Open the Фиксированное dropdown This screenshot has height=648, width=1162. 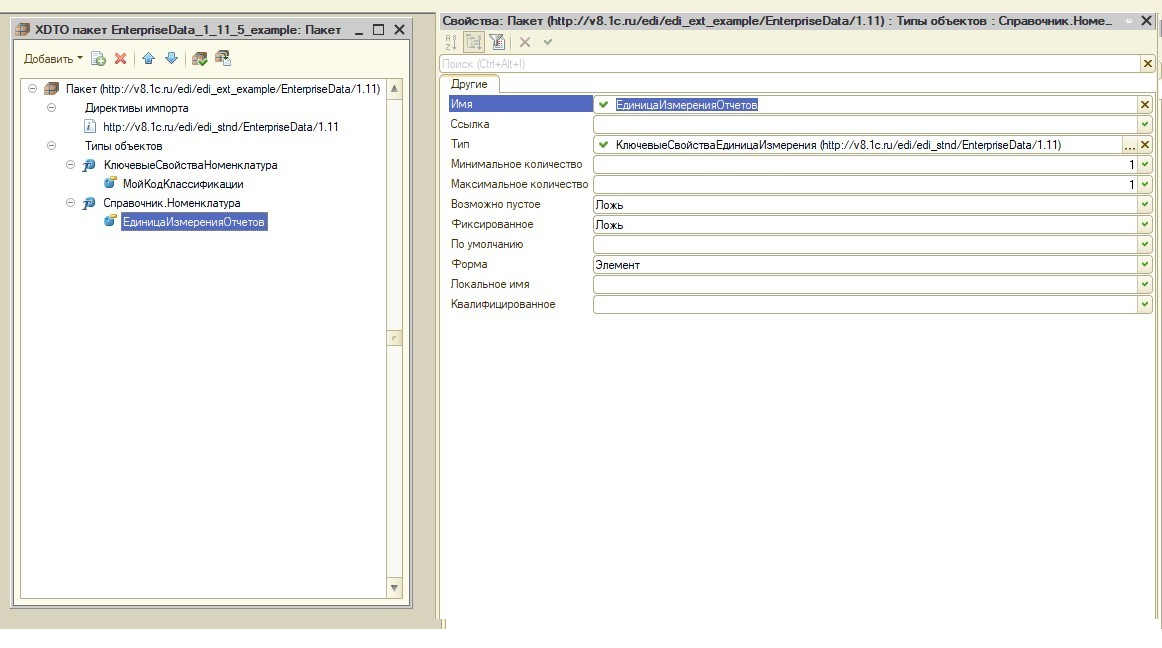coord(1145,225)
